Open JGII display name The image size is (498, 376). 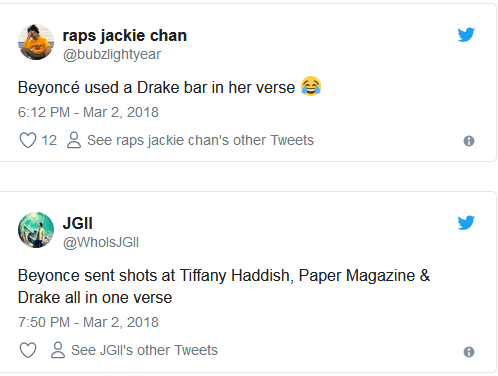tap(78, 223)
